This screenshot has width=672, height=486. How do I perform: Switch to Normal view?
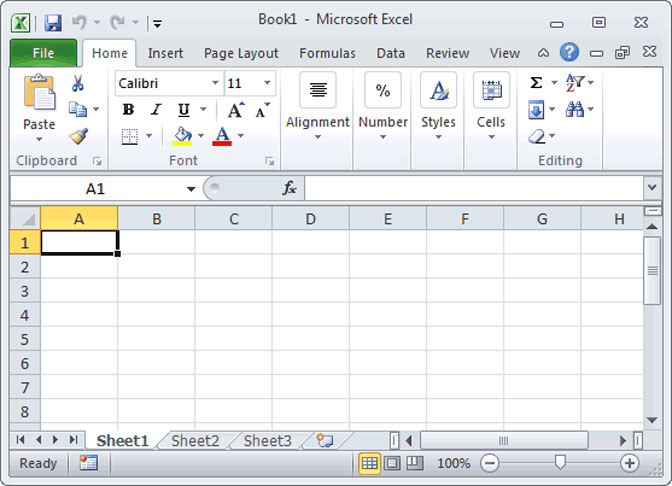click(x=369, y=463)
